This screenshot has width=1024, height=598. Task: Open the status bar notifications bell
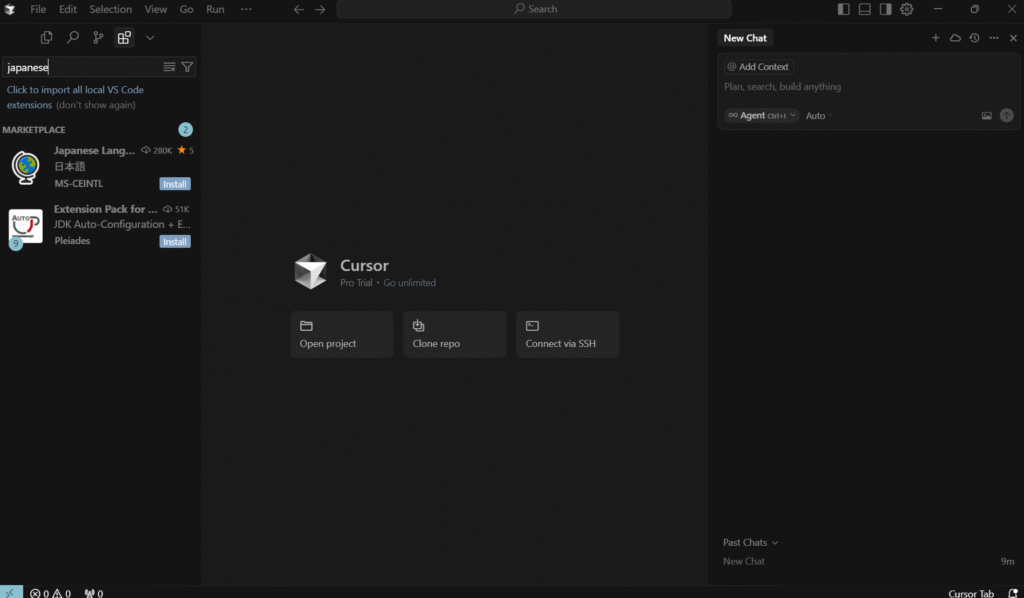(x=1013, y=593)
